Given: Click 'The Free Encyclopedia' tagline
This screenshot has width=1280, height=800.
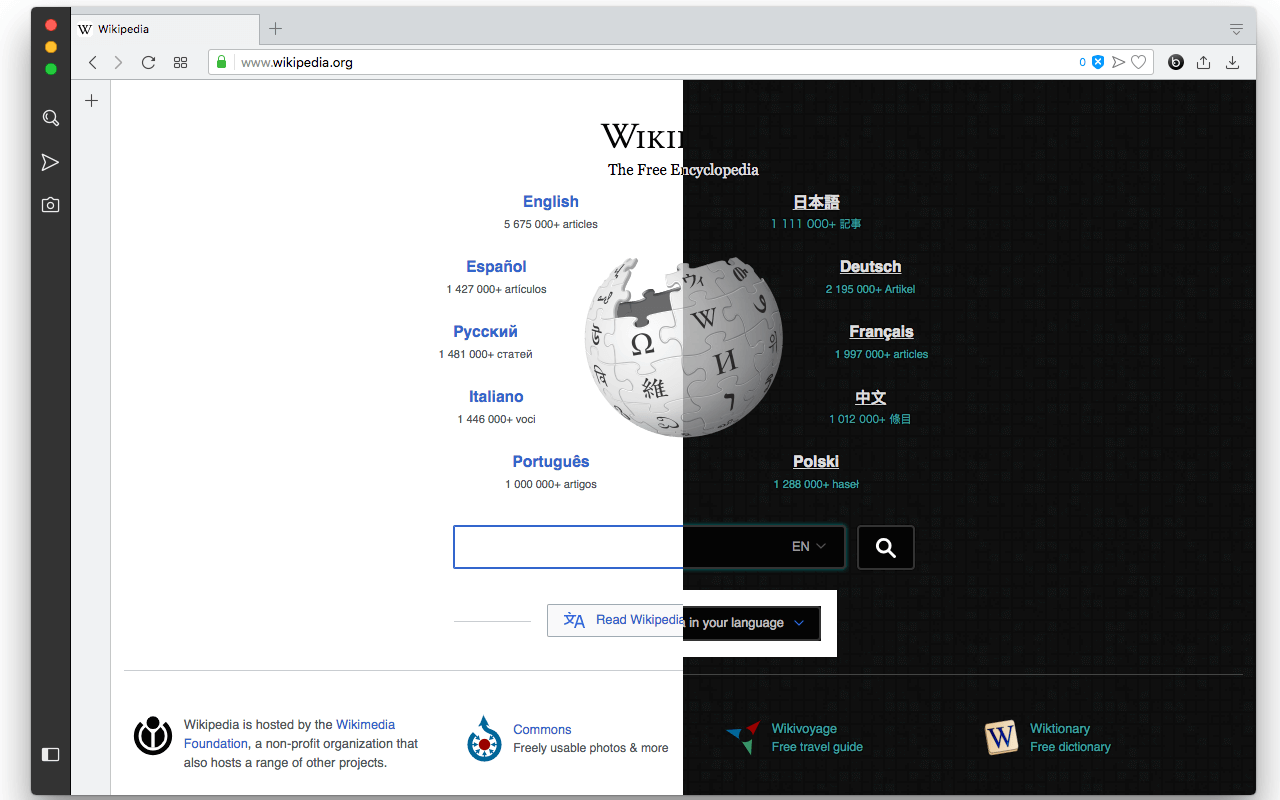Looking at the screenshot, I should coord(683,170).
